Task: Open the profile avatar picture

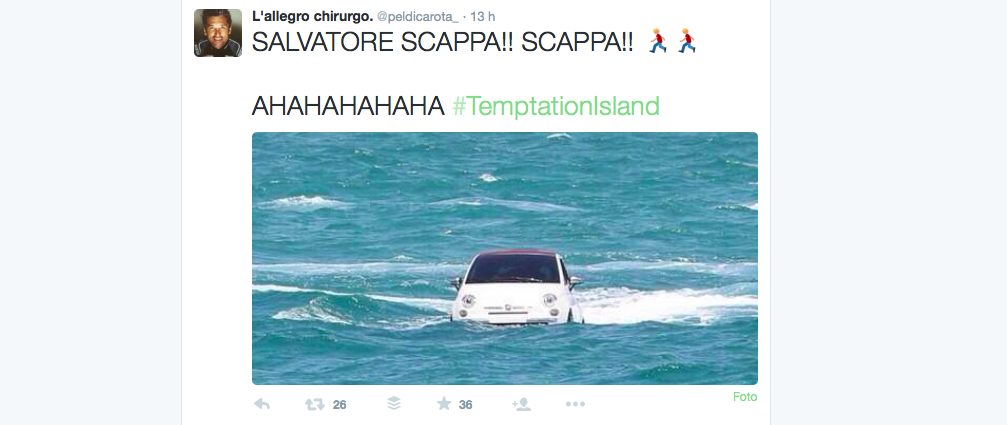Action: pyautogui.click(x=218, y=33)
